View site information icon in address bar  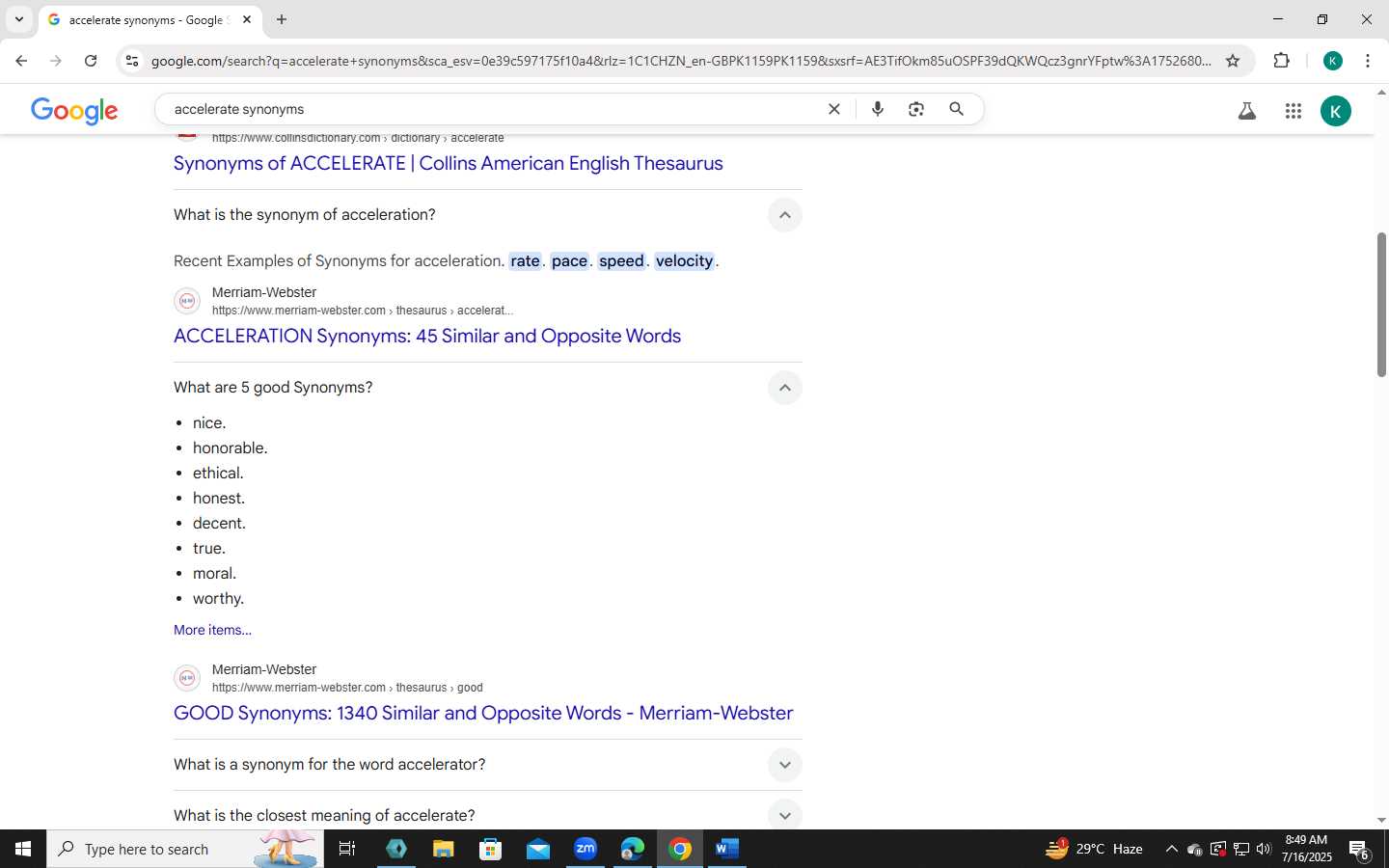coord(132,61)
